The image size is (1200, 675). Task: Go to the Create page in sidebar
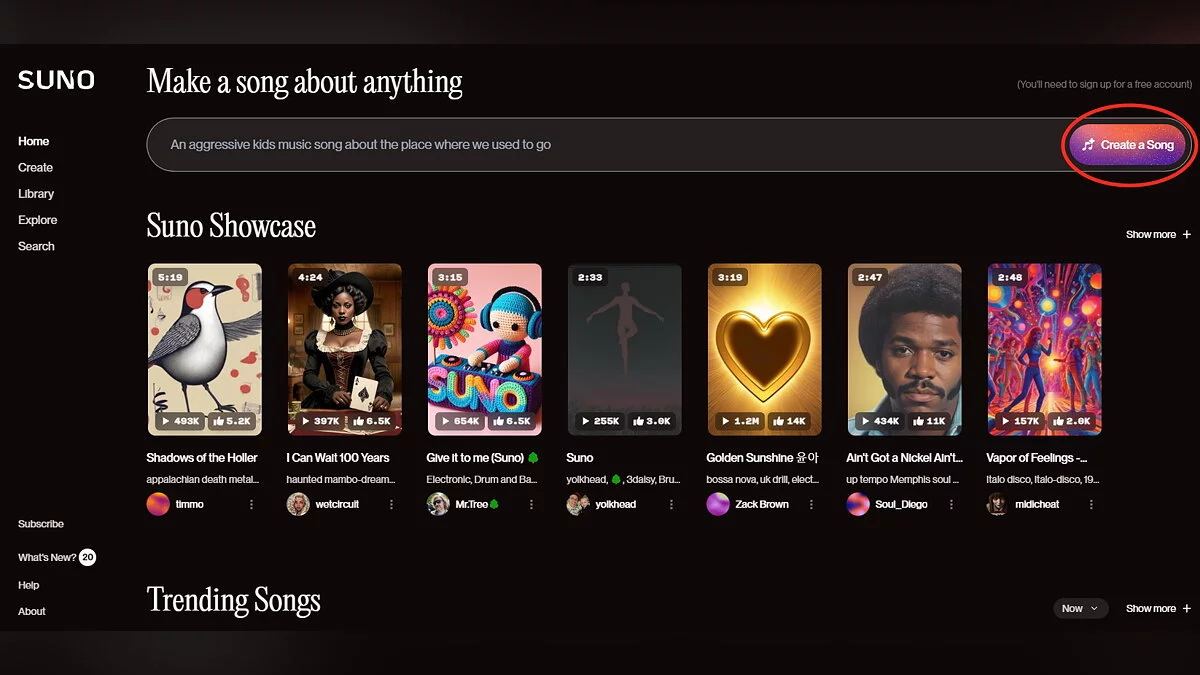(35, 168)
